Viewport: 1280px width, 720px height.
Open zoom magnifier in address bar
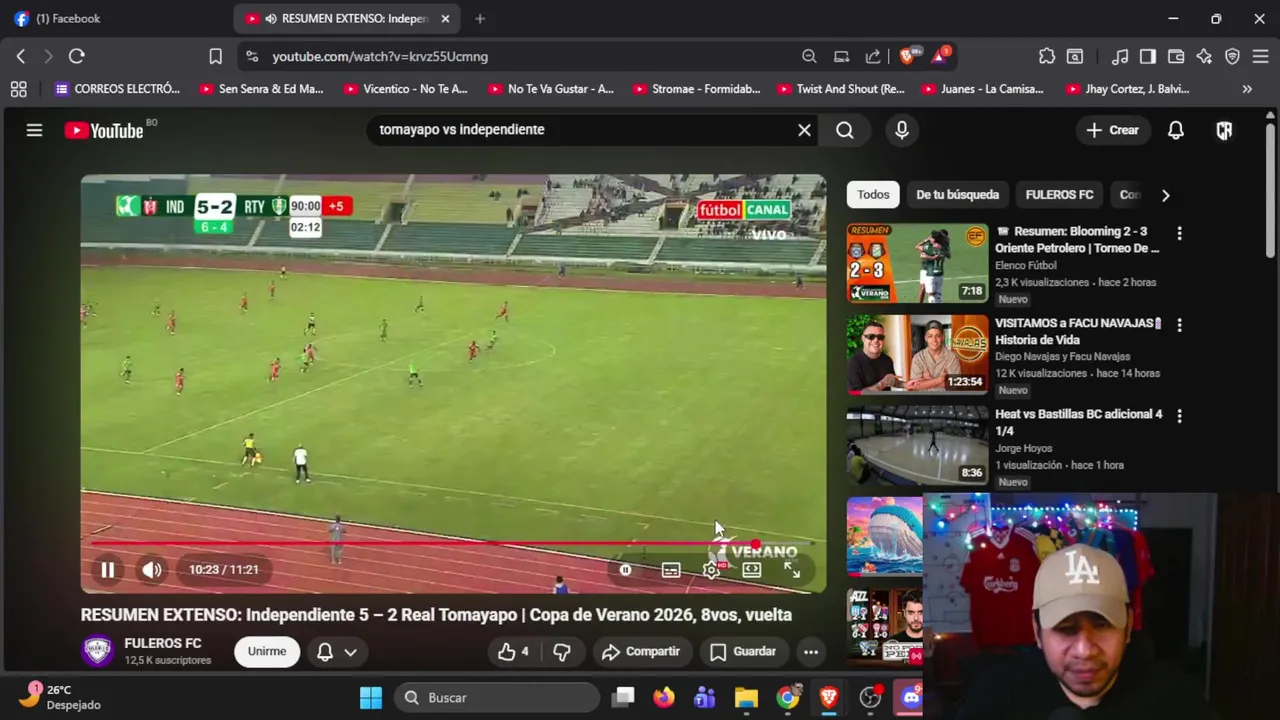(x=809, y=57)
